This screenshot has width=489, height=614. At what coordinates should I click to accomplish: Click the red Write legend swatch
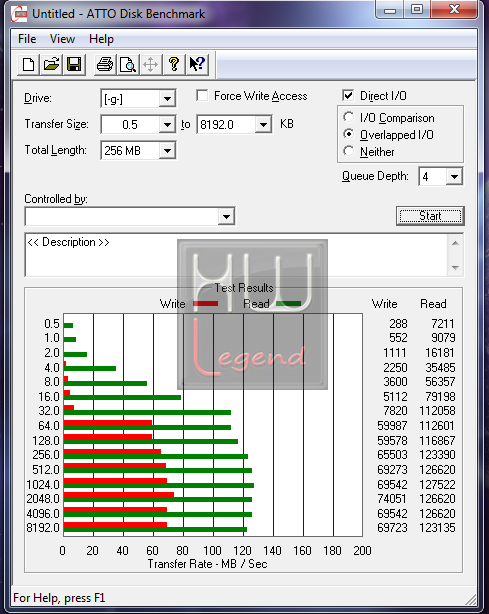pyautogui.click(x=206, y=303)
